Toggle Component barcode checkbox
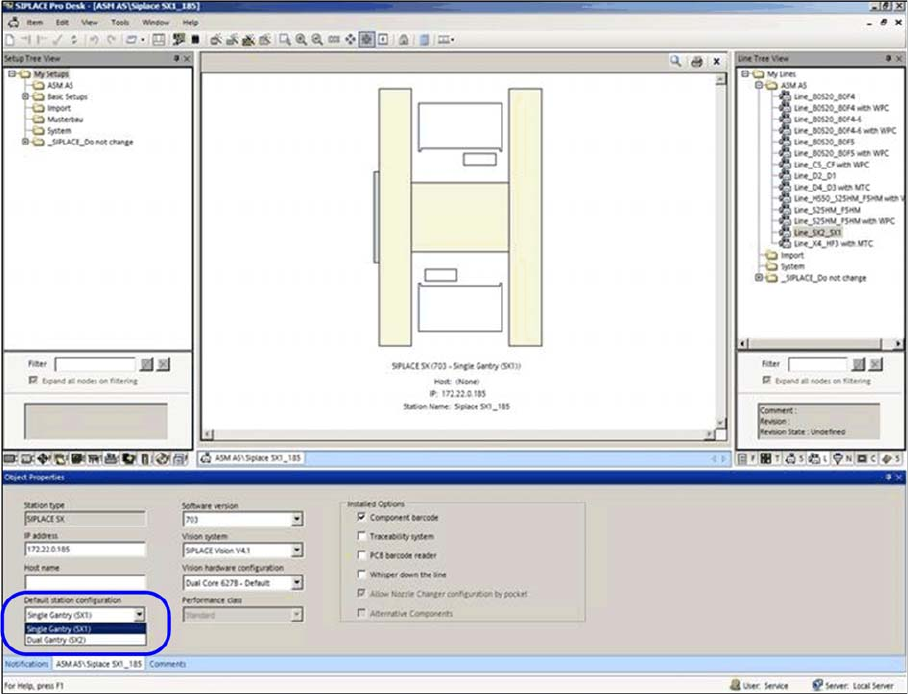The width and height of the screenshot is (908, 694). click(x=361, y=517)
